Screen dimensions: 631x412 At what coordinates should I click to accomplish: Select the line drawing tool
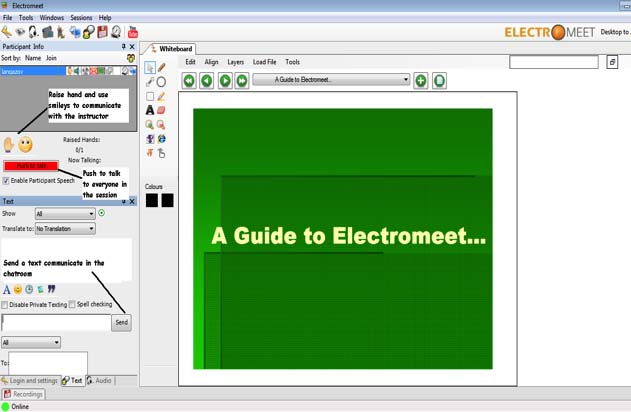pos(150,82)
